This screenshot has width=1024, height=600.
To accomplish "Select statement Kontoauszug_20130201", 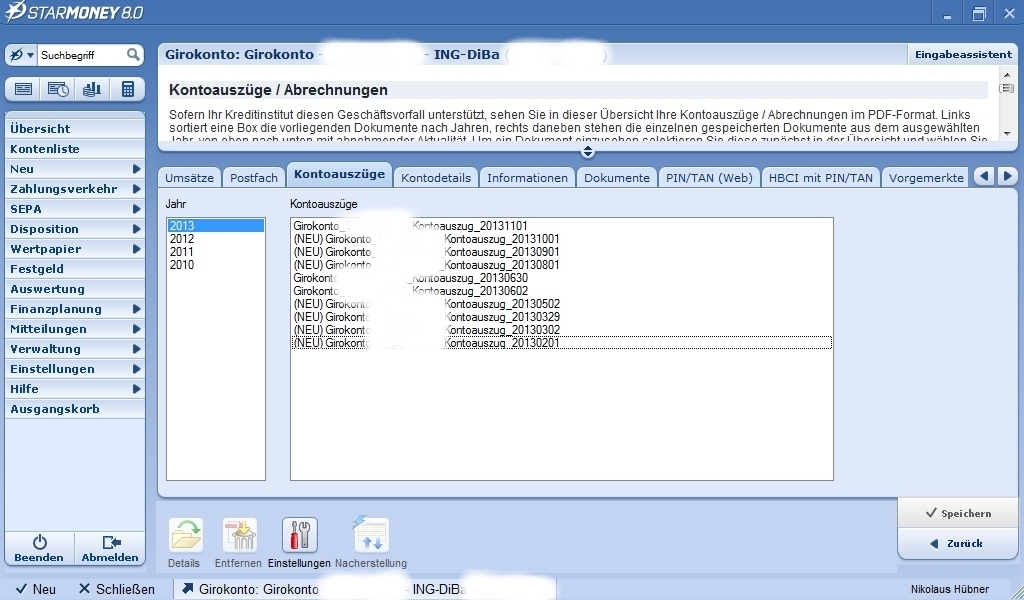I will point(562,343).
